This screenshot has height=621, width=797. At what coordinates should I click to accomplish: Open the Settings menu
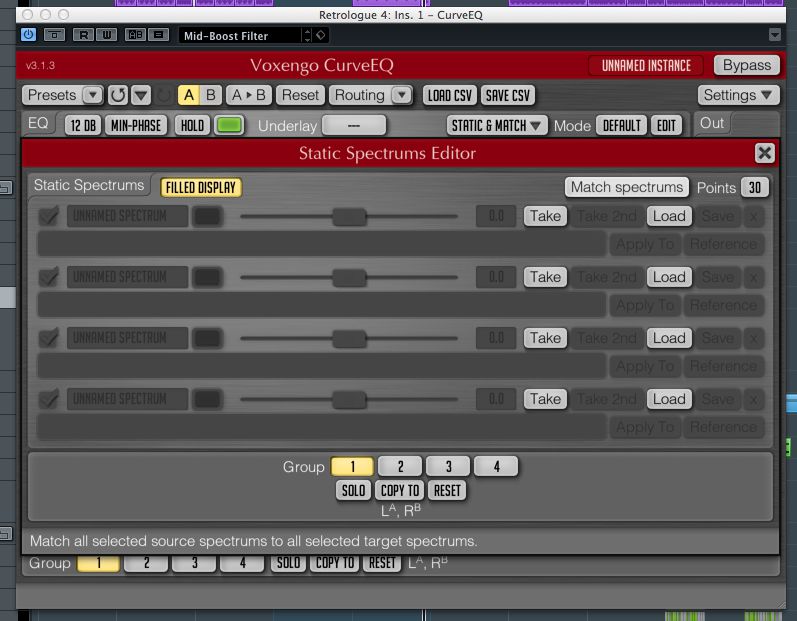point(738,95)
